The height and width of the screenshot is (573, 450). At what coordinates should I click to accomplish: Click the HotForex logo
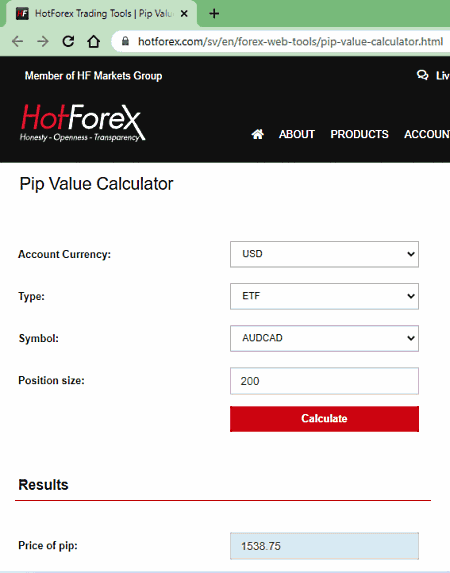[x=83, y=122]
